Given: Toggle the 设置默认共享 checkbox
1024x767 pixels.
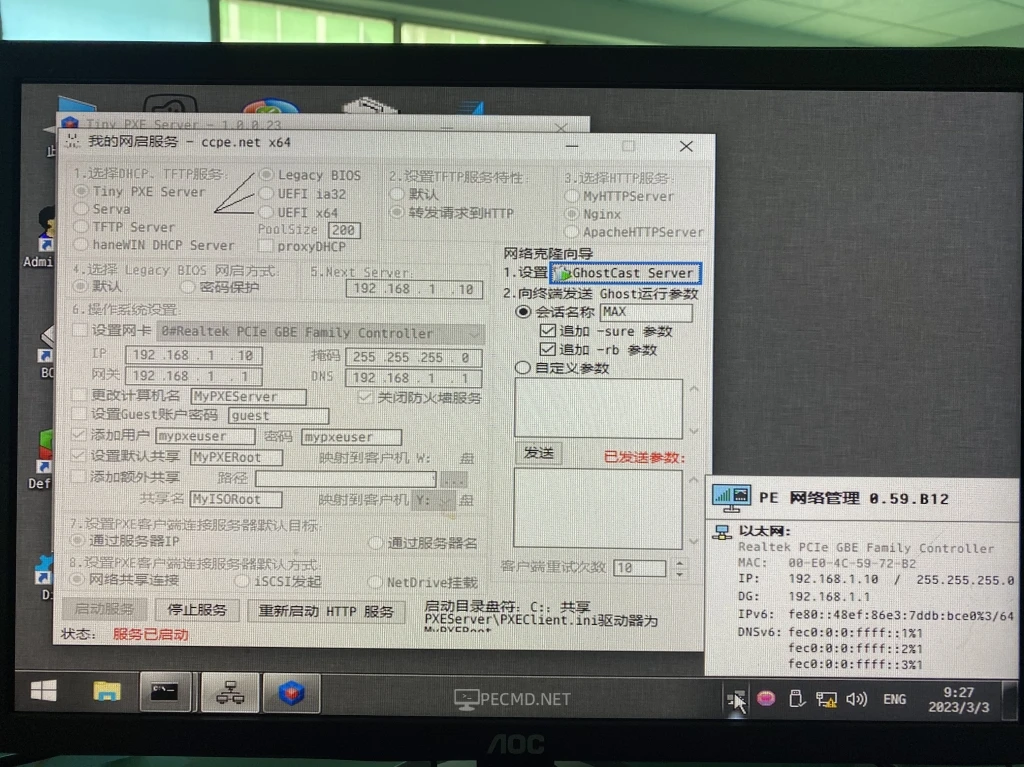Looking at the screenshot, I should pos(79,455).
